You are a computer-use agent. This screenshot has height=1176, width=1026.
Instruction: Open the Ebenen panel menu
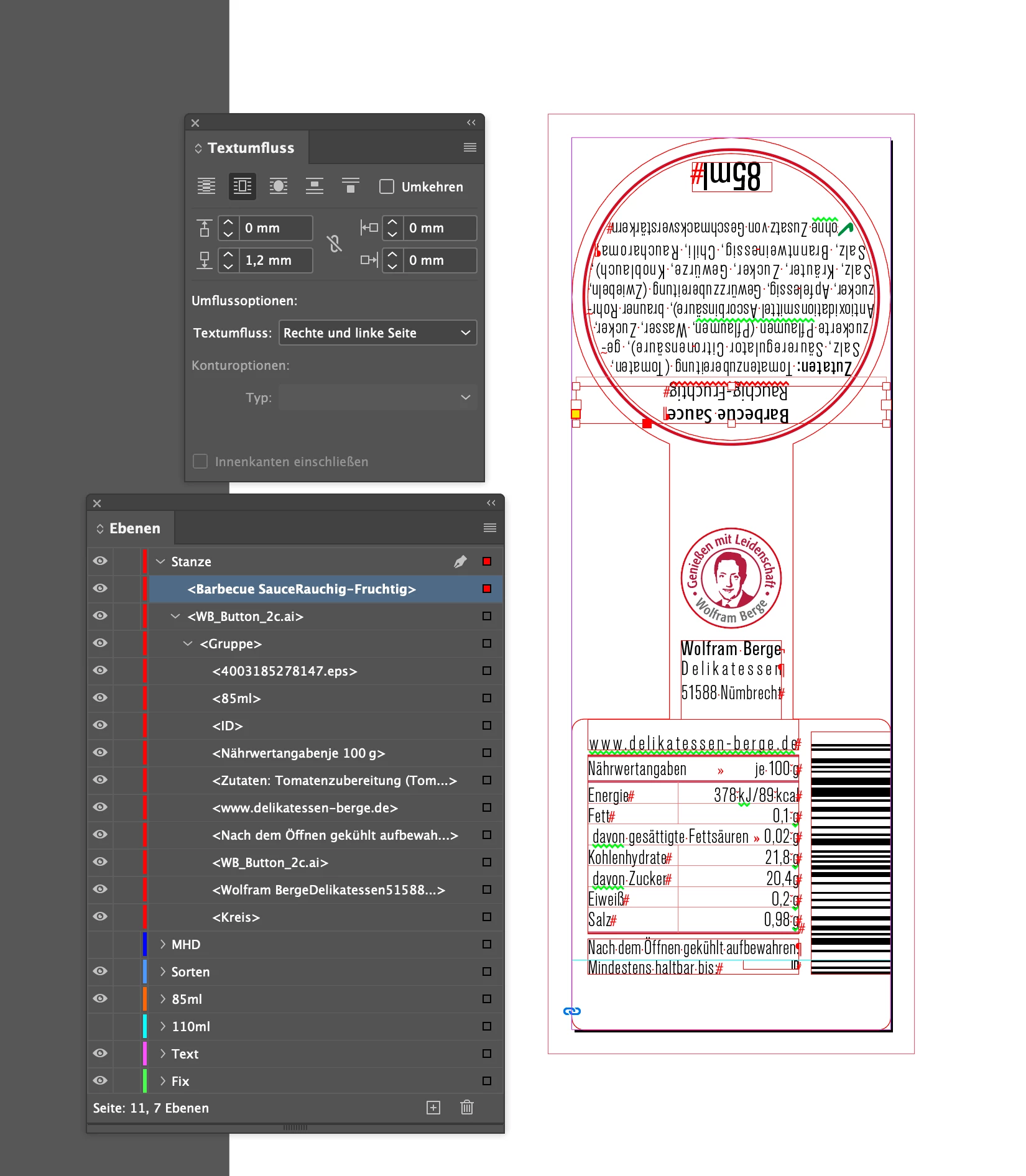tap(490, 528)
